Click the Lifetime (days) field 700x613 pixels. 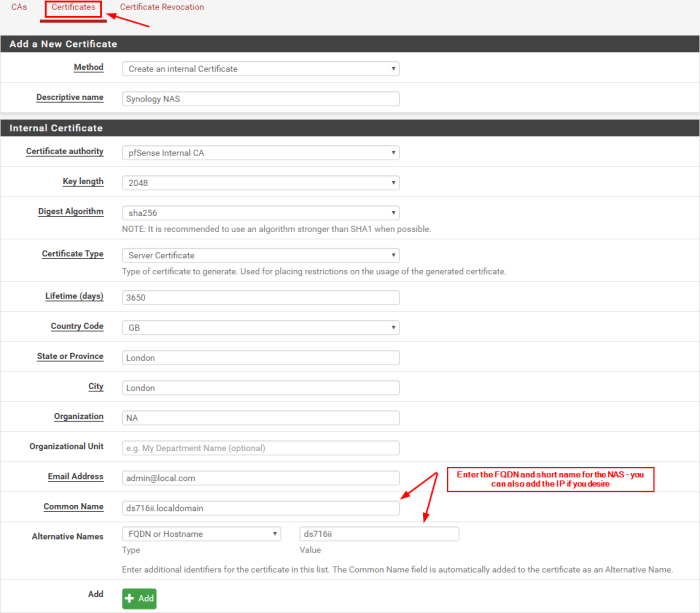pos(260,297)
